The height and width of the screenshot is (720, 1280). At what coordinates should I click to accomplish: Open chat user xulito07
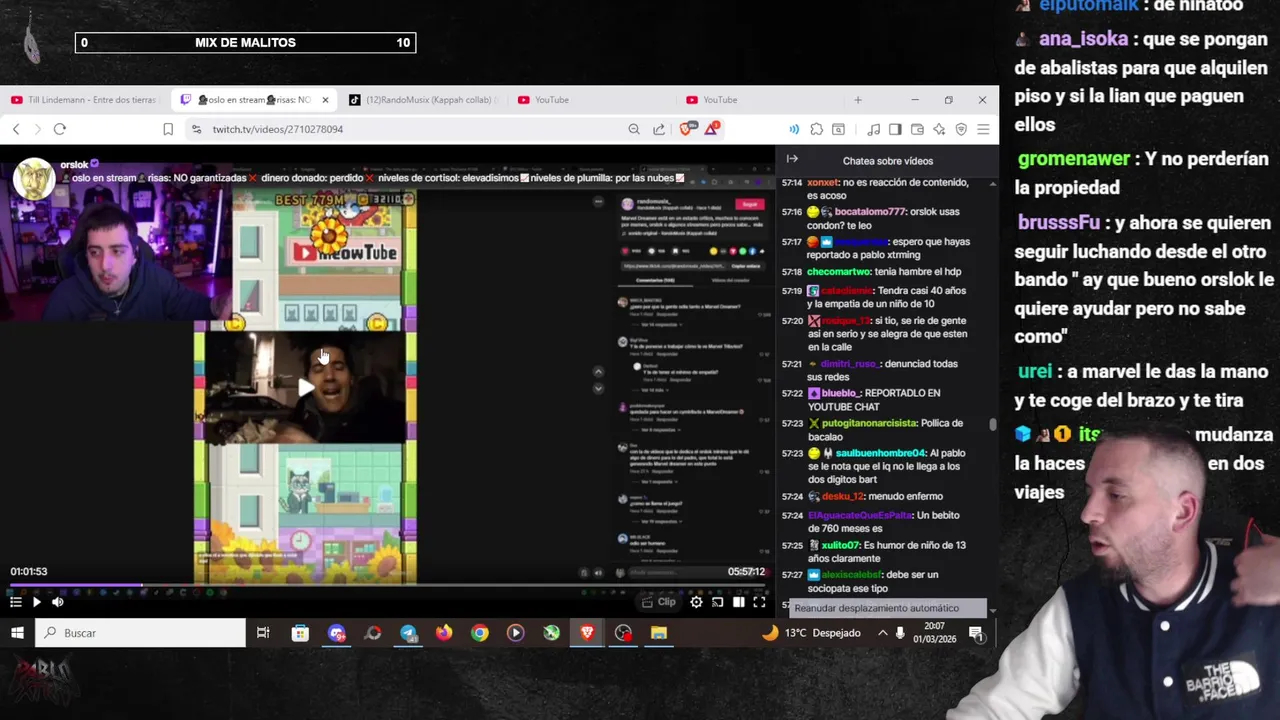[x=840, y=545]
